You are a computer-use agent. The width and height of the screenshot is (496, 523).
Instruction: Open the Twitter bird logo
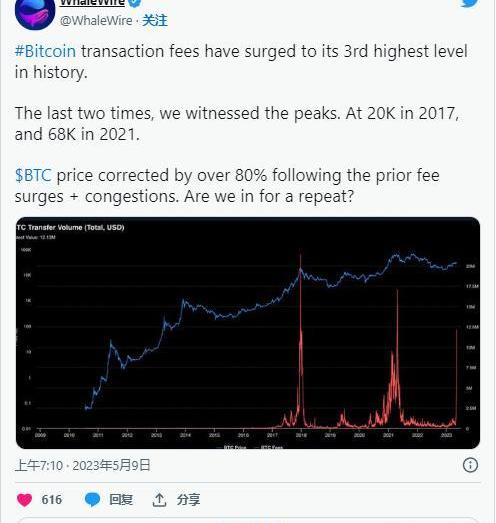click(x=470, y=3)
